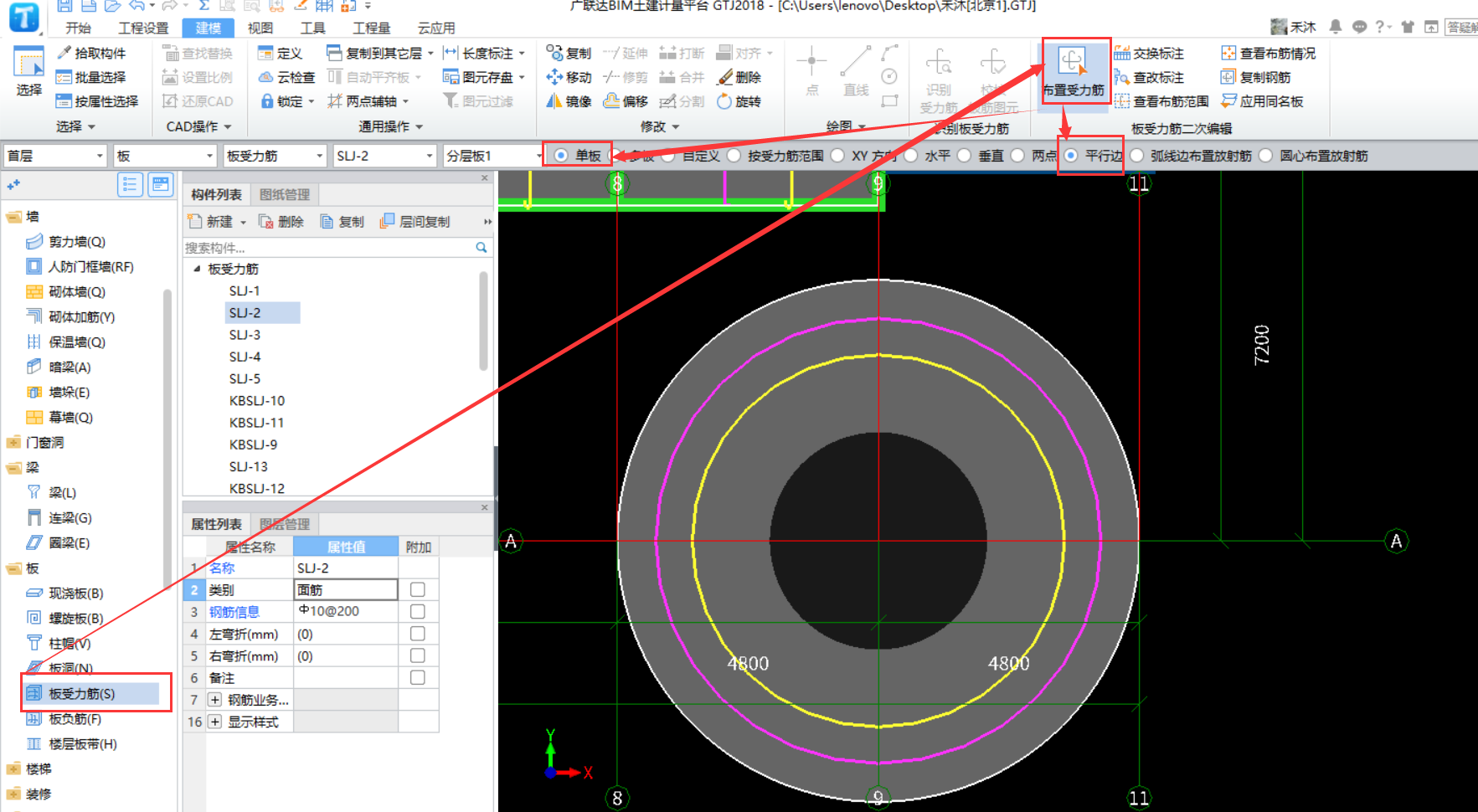Select the 弧线边布置放射筋 radio button
Screen dimensions: 1478x812
pyautogui.click(x=1136, y=156)
